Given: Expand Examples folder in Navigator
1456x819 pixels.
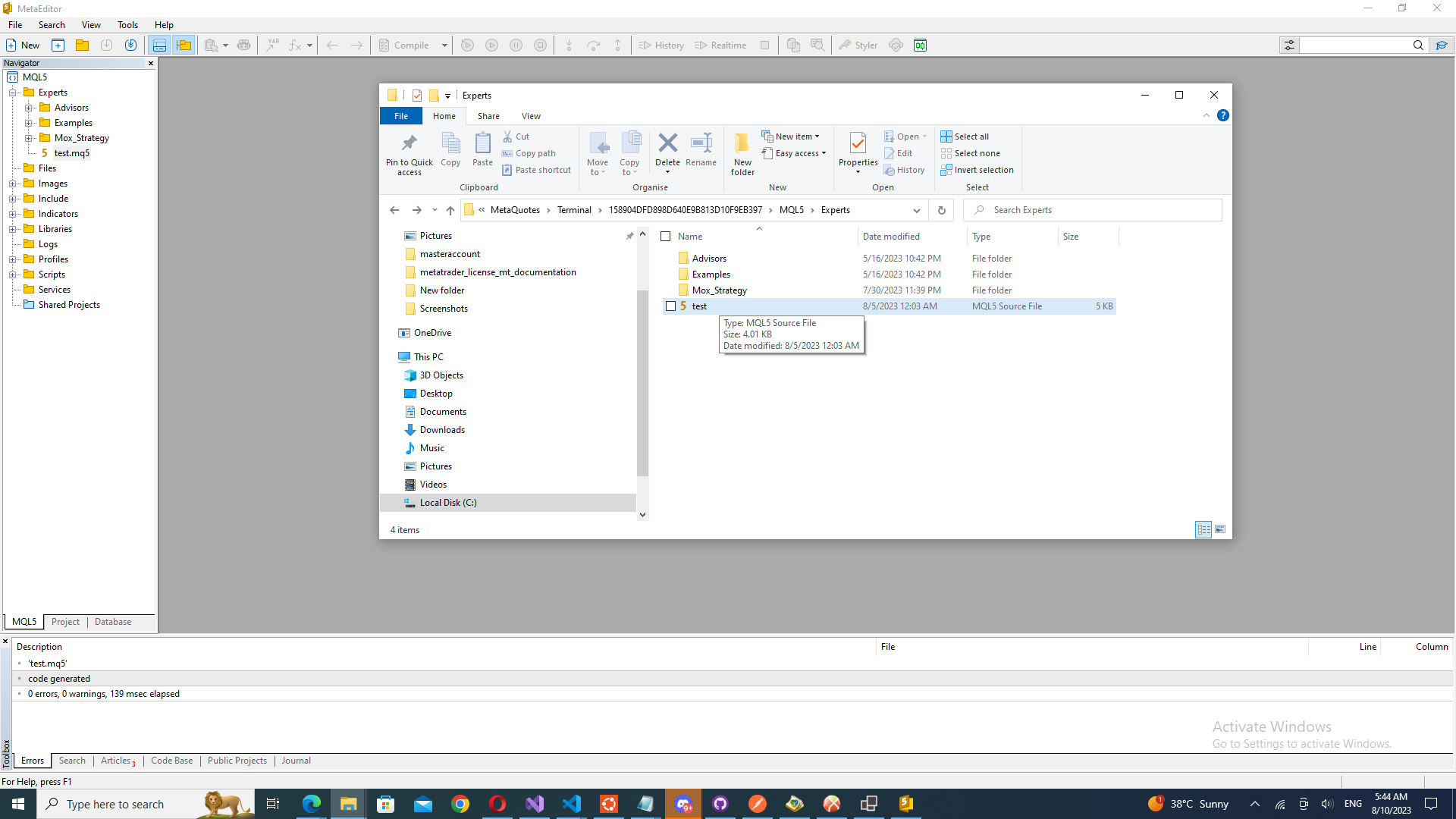Looking at the screenshot, I should [28, 122].
